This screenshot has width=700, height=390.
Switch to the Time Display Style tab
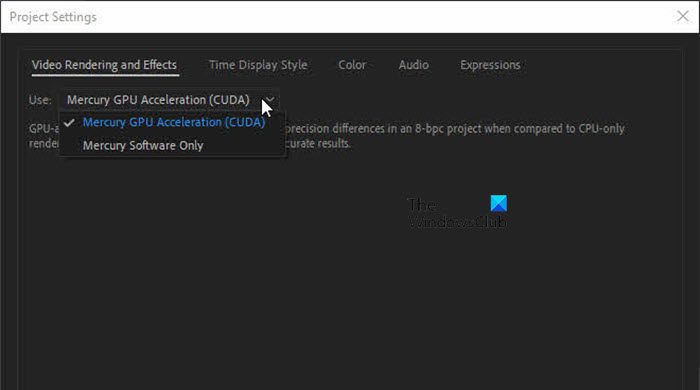click(x=258, y=65)
